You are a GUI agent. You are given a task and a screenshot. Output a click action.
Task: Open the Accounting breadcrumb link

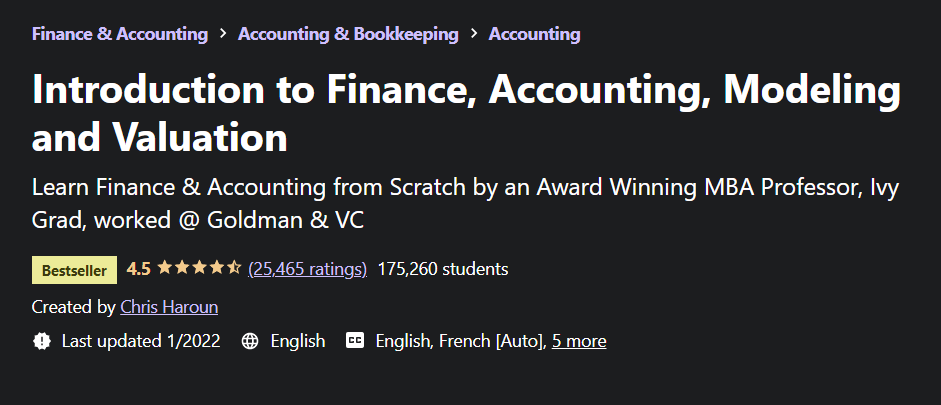(x=534, y=34)
